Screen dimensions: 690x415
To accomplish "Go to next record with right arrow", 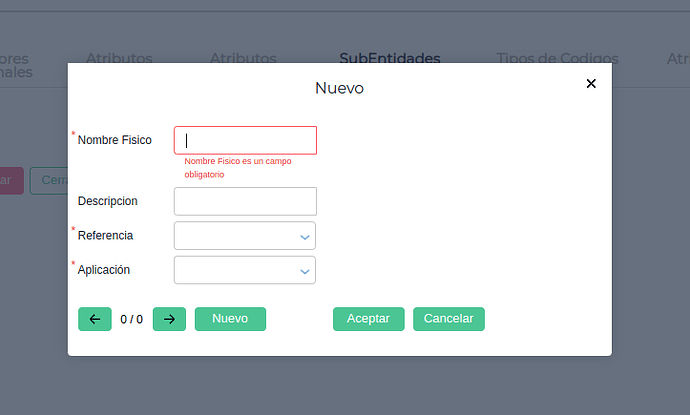I will pyautogui.click(x=169, y=319).
